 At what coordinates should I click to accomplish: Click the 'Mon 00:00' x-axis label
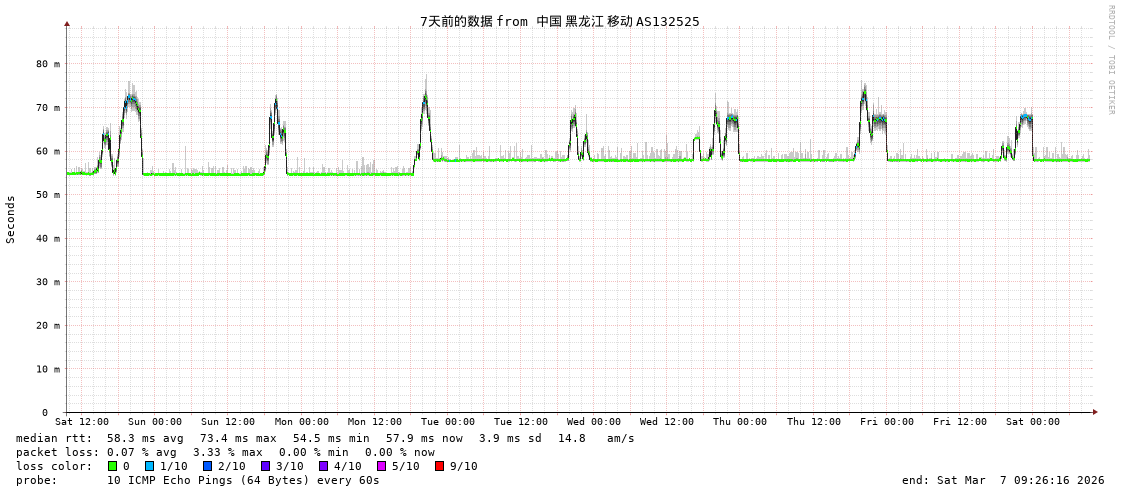coord(302,422)
